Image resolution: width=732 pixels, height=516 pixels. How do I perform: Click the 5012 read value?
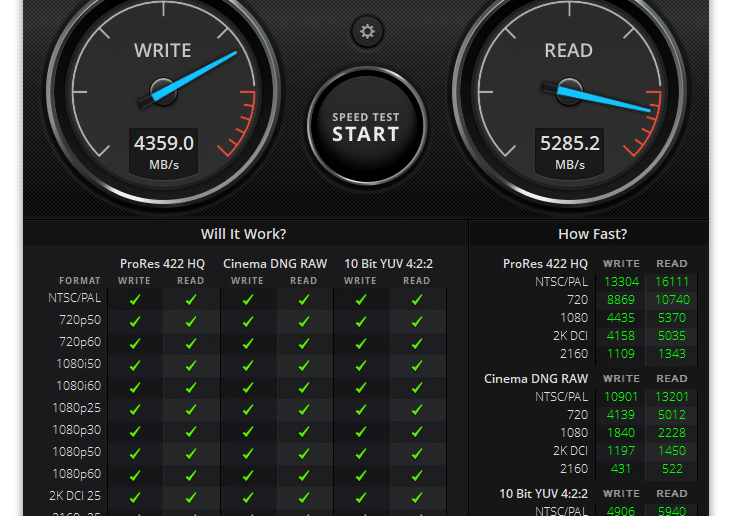click(x=672, y=415)
